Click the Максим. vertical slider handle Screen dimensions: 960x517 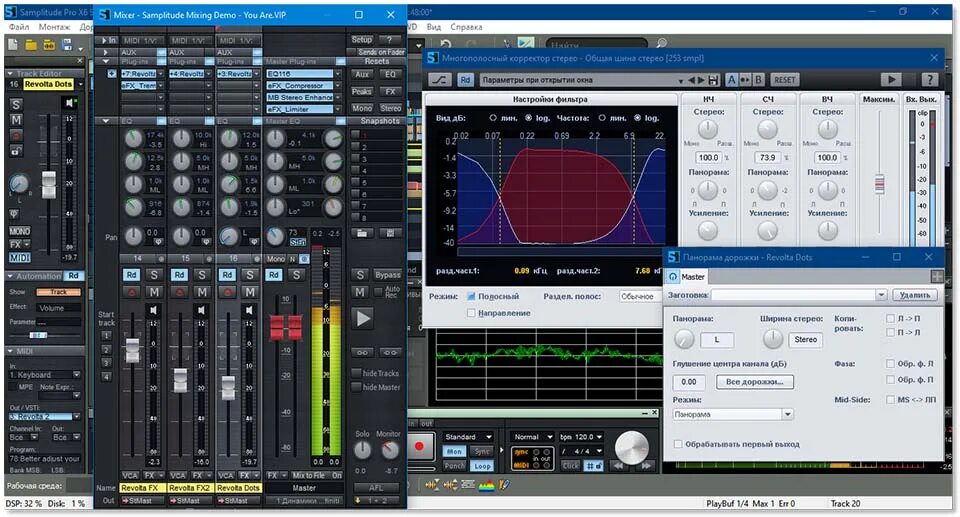pos(879,184)
